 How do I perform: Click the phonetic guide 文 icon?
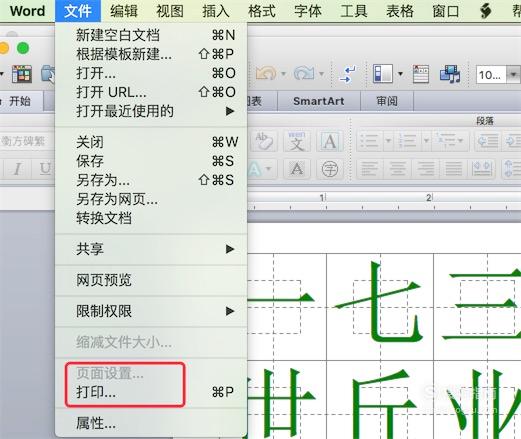coord(297,141)
